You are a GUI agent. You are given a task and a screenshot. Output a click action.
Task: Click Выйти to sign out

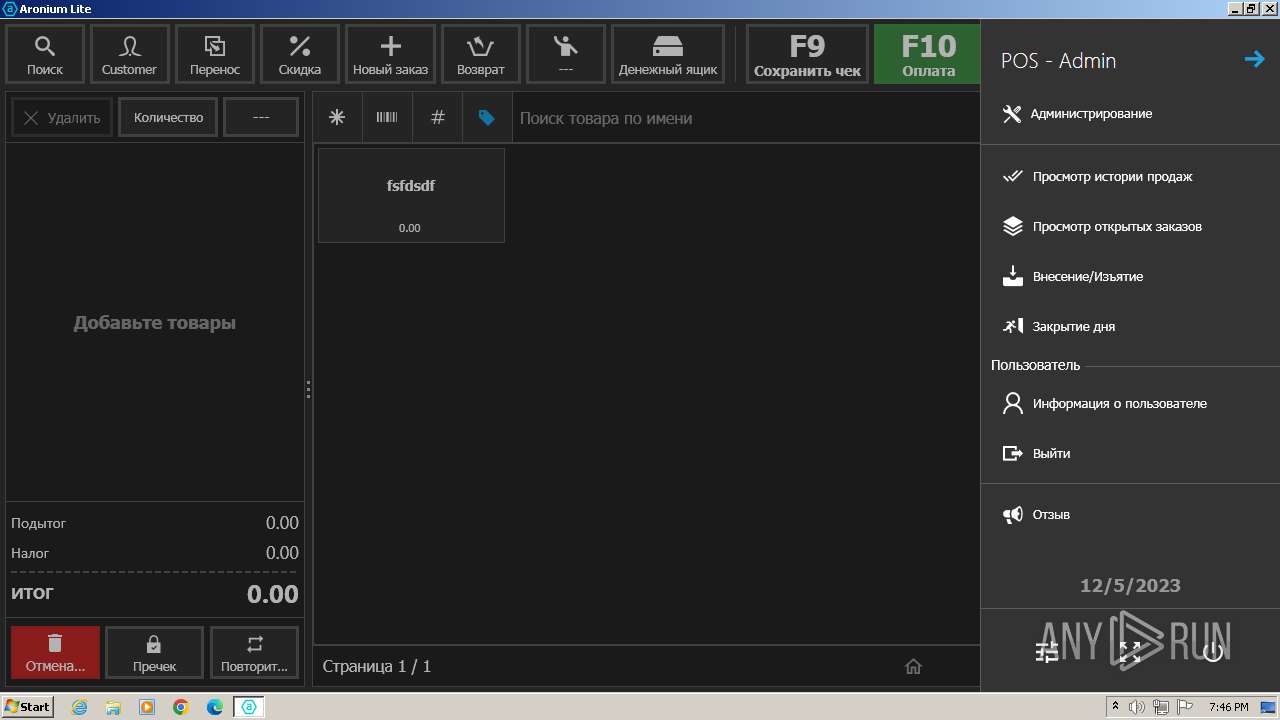tap(1130, 454)
